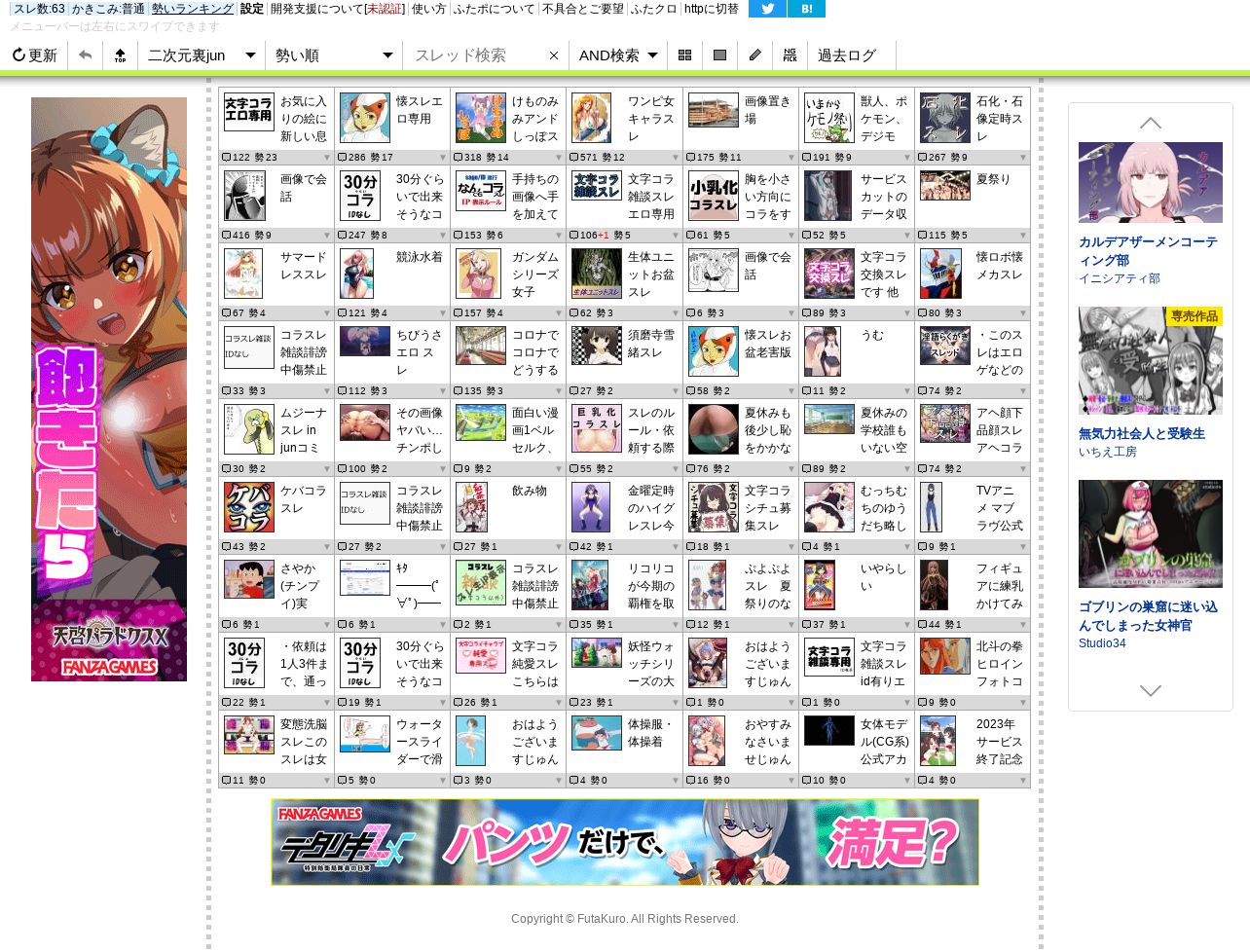Clear the thread search with X icon

[x=554, y=55]
